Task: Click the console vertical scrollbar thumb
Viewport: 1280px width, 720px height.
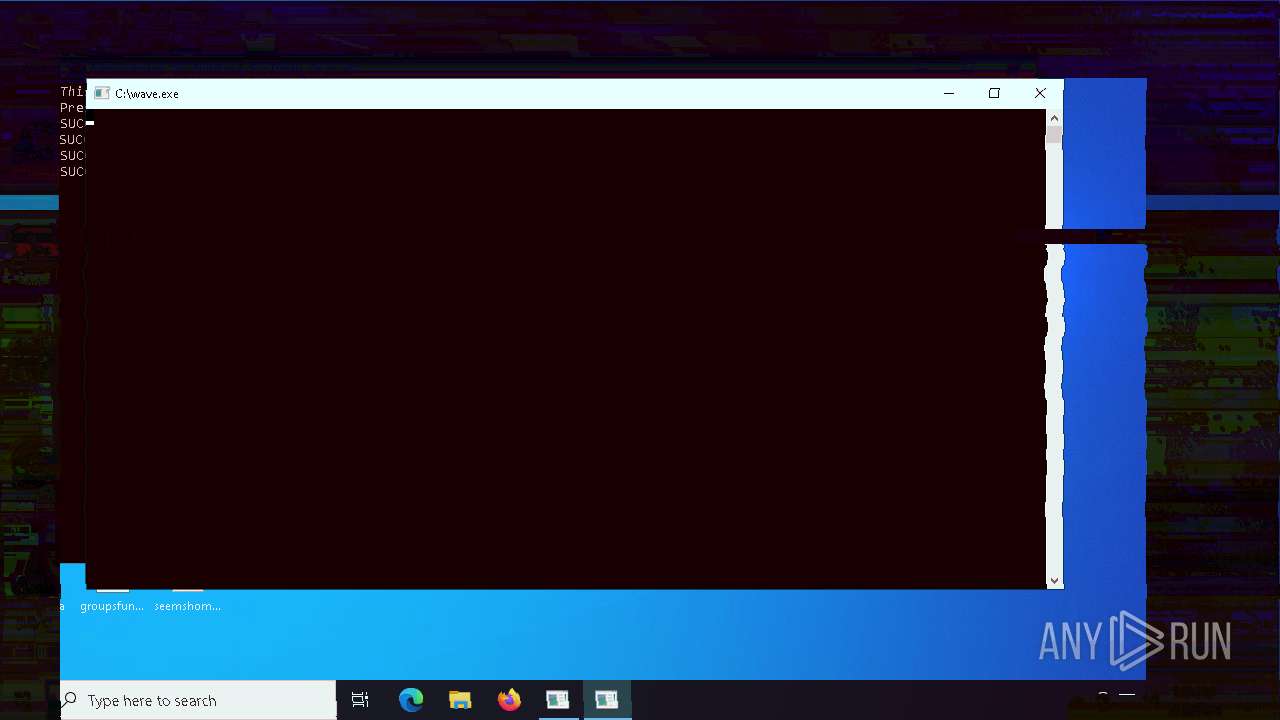Action: [1054, 137]
